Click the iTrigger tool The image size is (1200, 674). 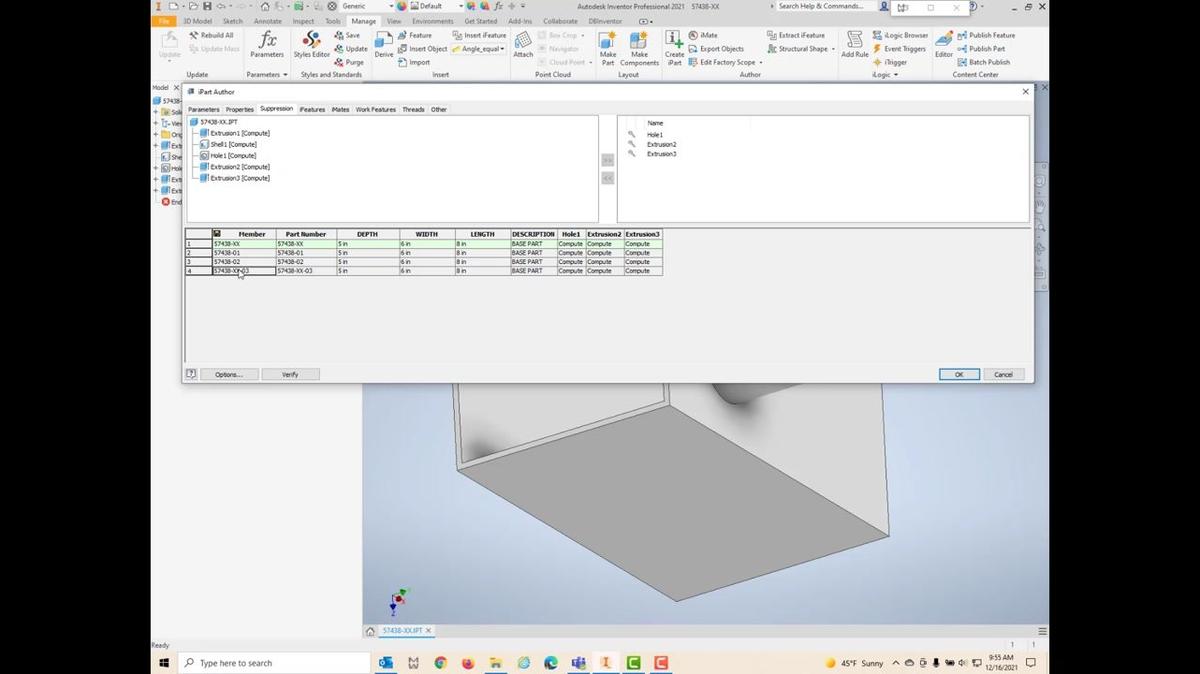click(x=890, y=62)
